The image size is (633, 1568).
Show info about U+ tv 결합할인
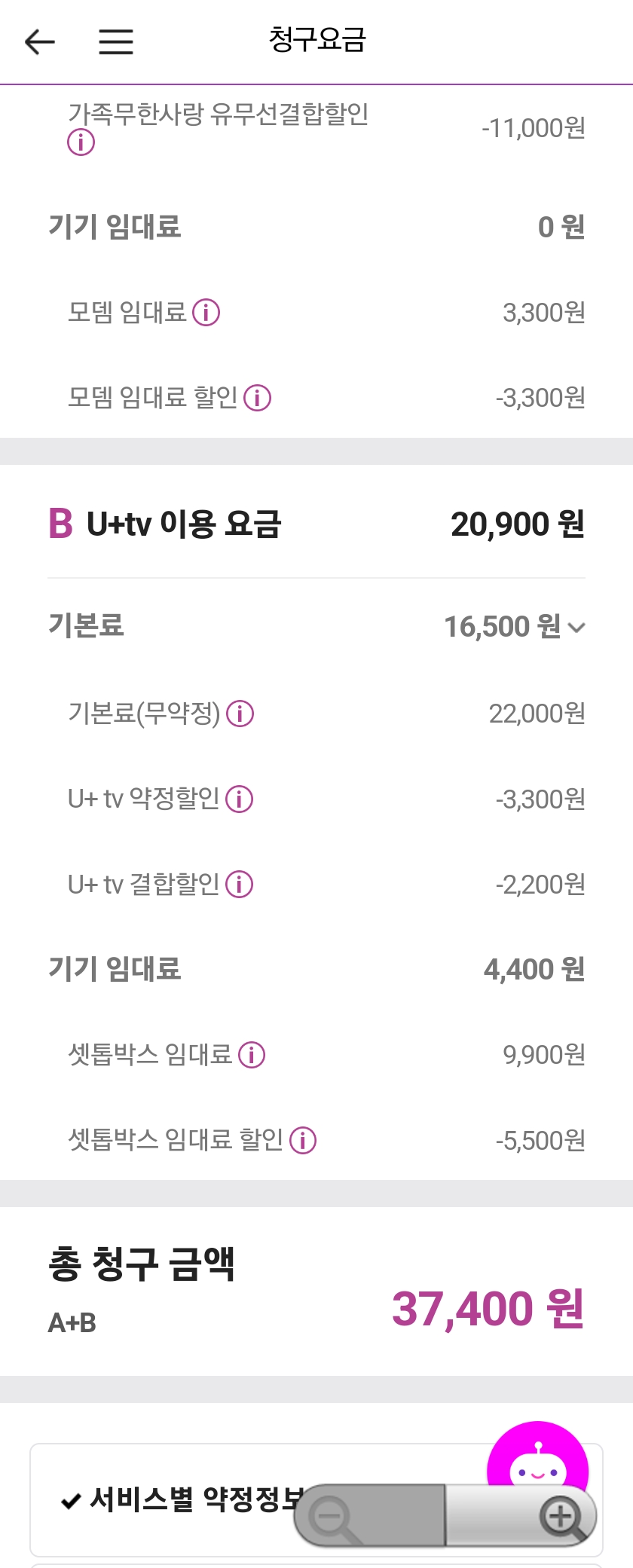tap(240, 884)
